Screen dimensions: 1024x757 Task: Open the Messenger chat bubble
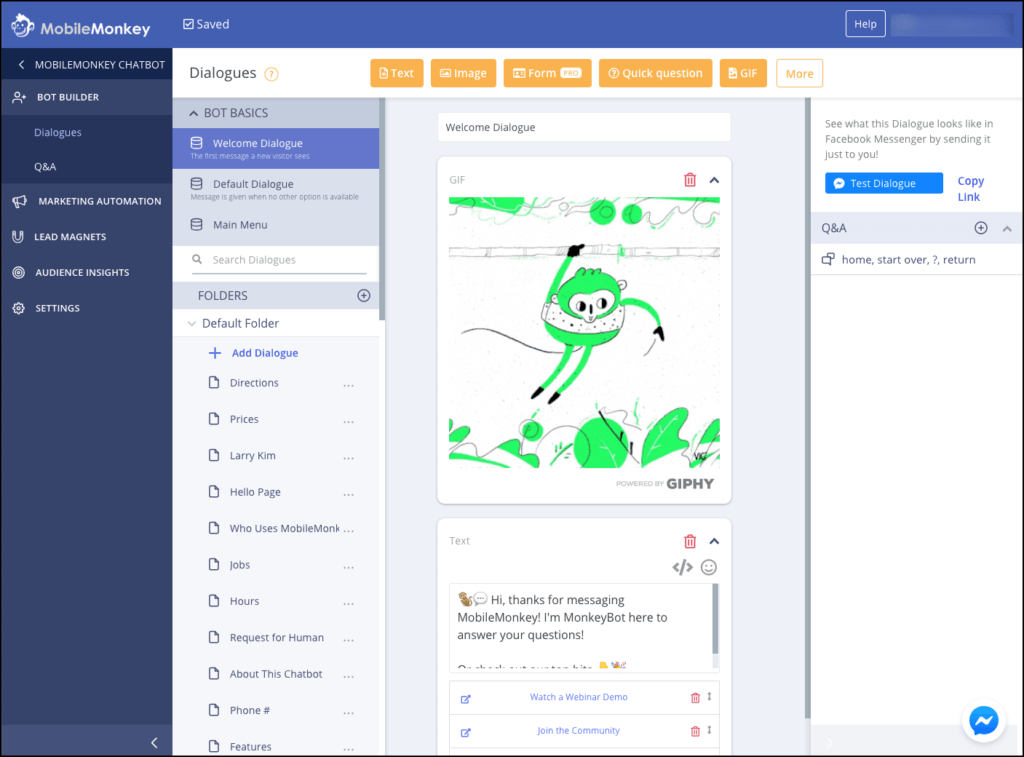coord(983,721)
